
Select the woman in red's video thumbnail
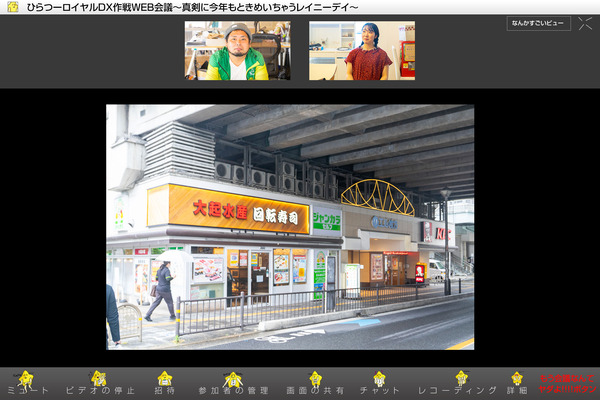pyautogui.click(x=362, y=51)
